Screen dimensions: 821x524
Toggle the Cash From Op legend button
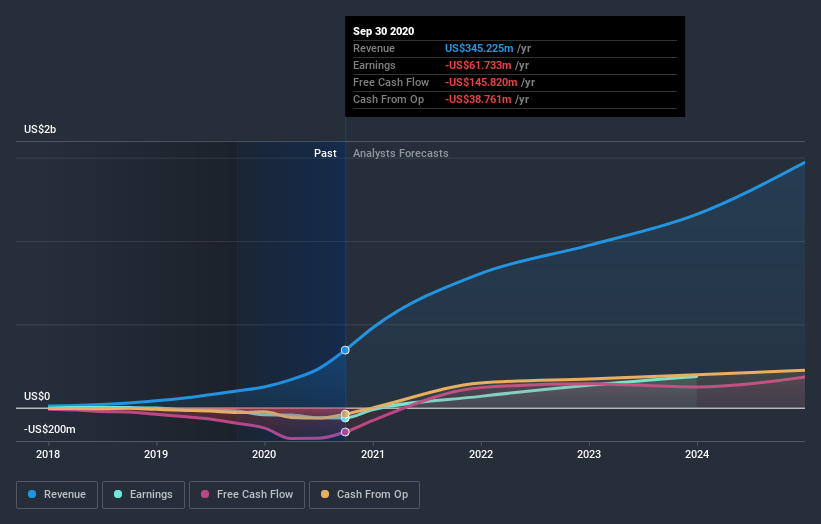point(364,495)
